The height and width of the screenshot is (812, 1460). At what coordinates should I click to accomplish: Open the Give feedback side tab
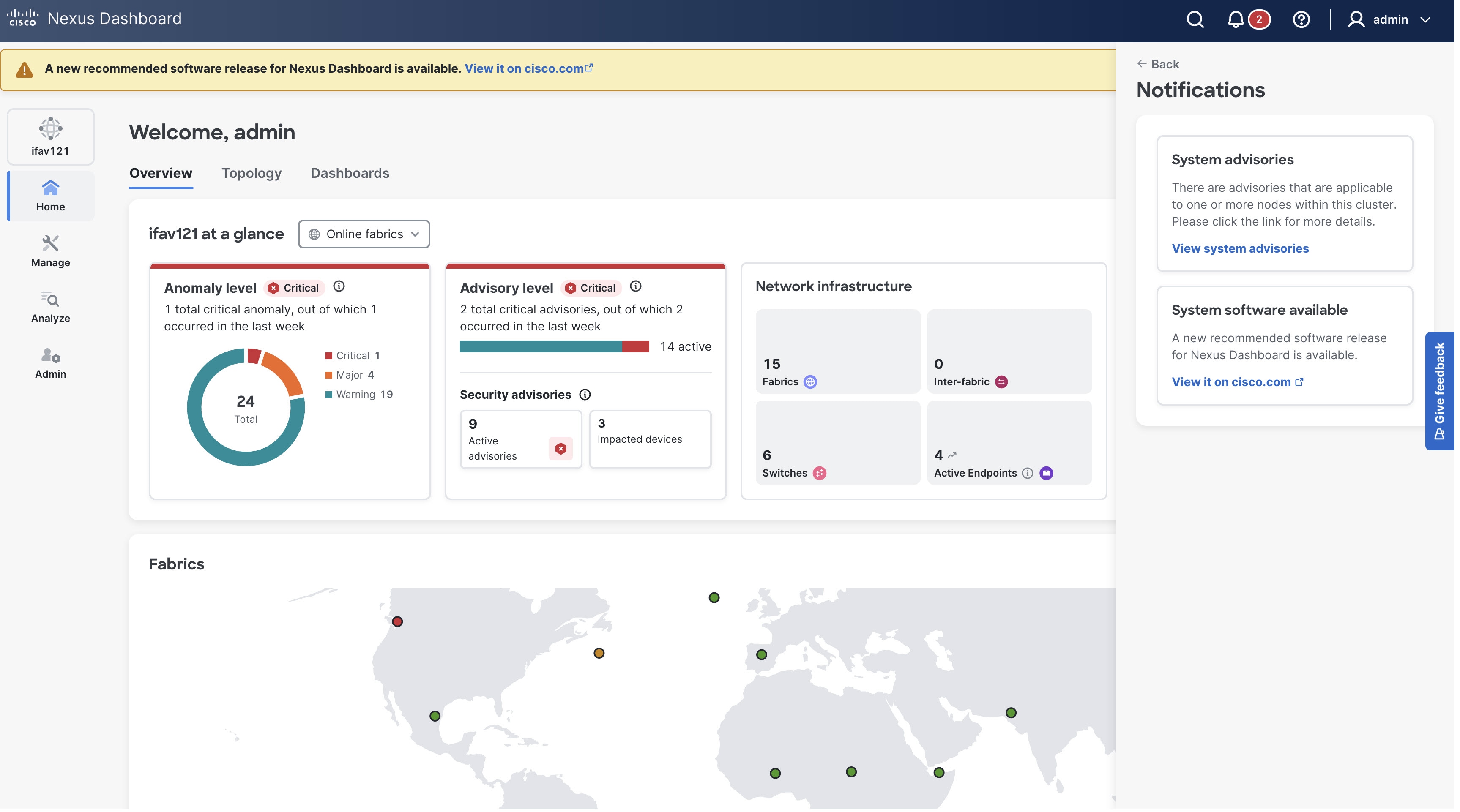click(x=1439, y=391)
